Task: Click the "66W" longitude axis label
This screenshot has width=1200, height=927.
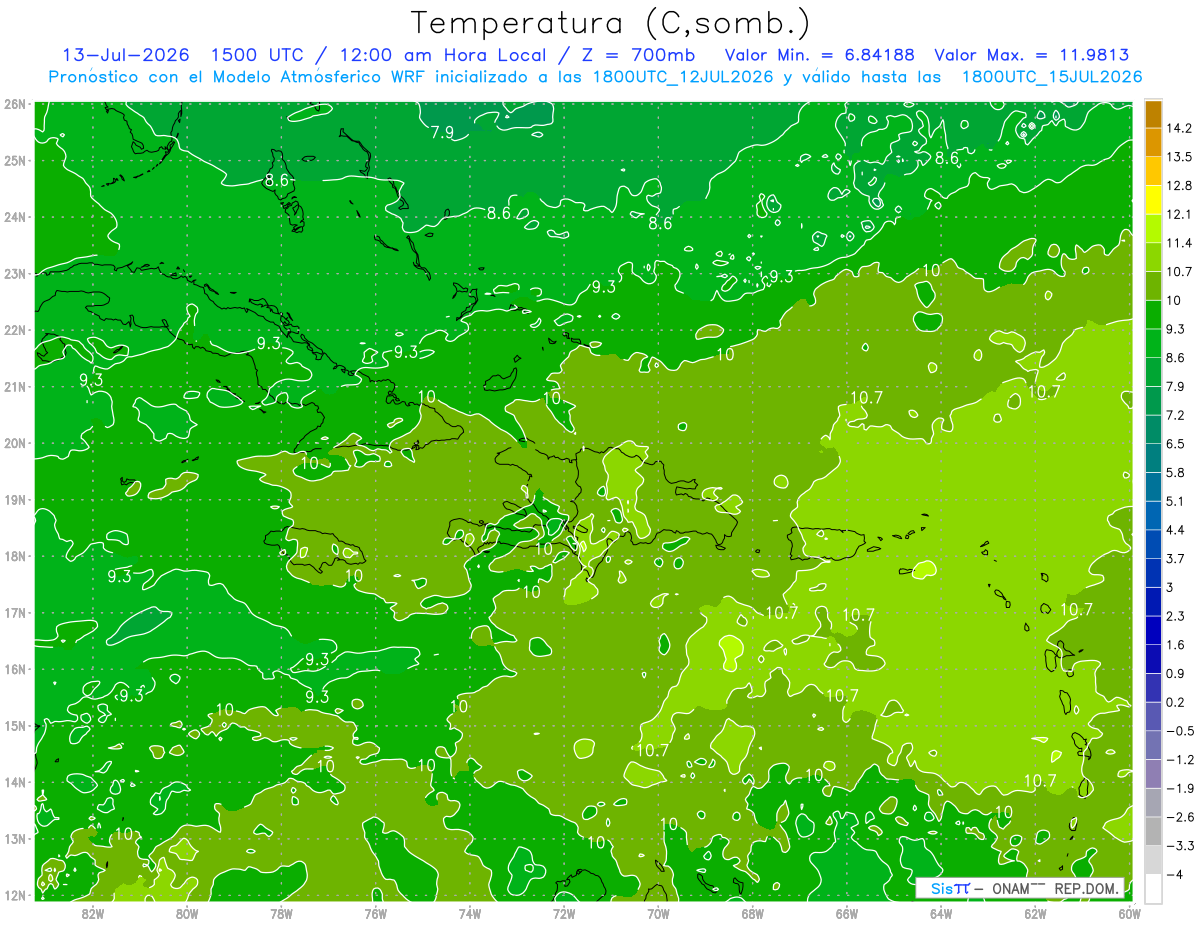Action: coord(847,913)
